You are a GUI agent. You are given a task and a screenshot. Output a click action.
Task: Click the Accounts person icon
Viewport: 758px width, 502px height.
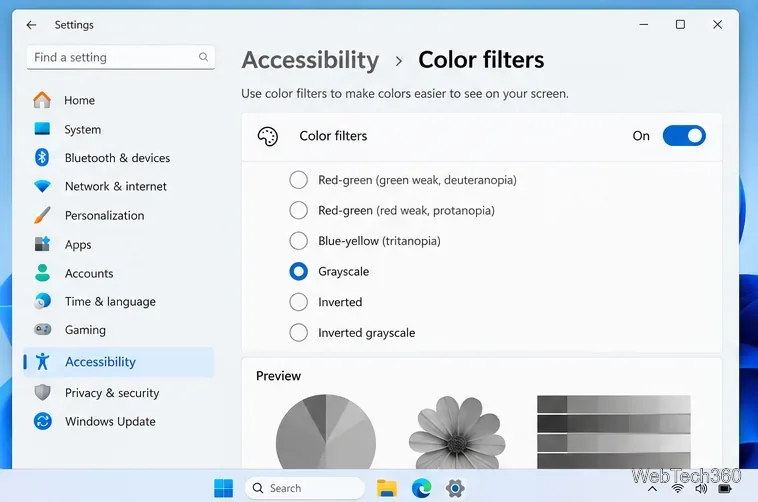pyautogui.click(x=42, y=273)
